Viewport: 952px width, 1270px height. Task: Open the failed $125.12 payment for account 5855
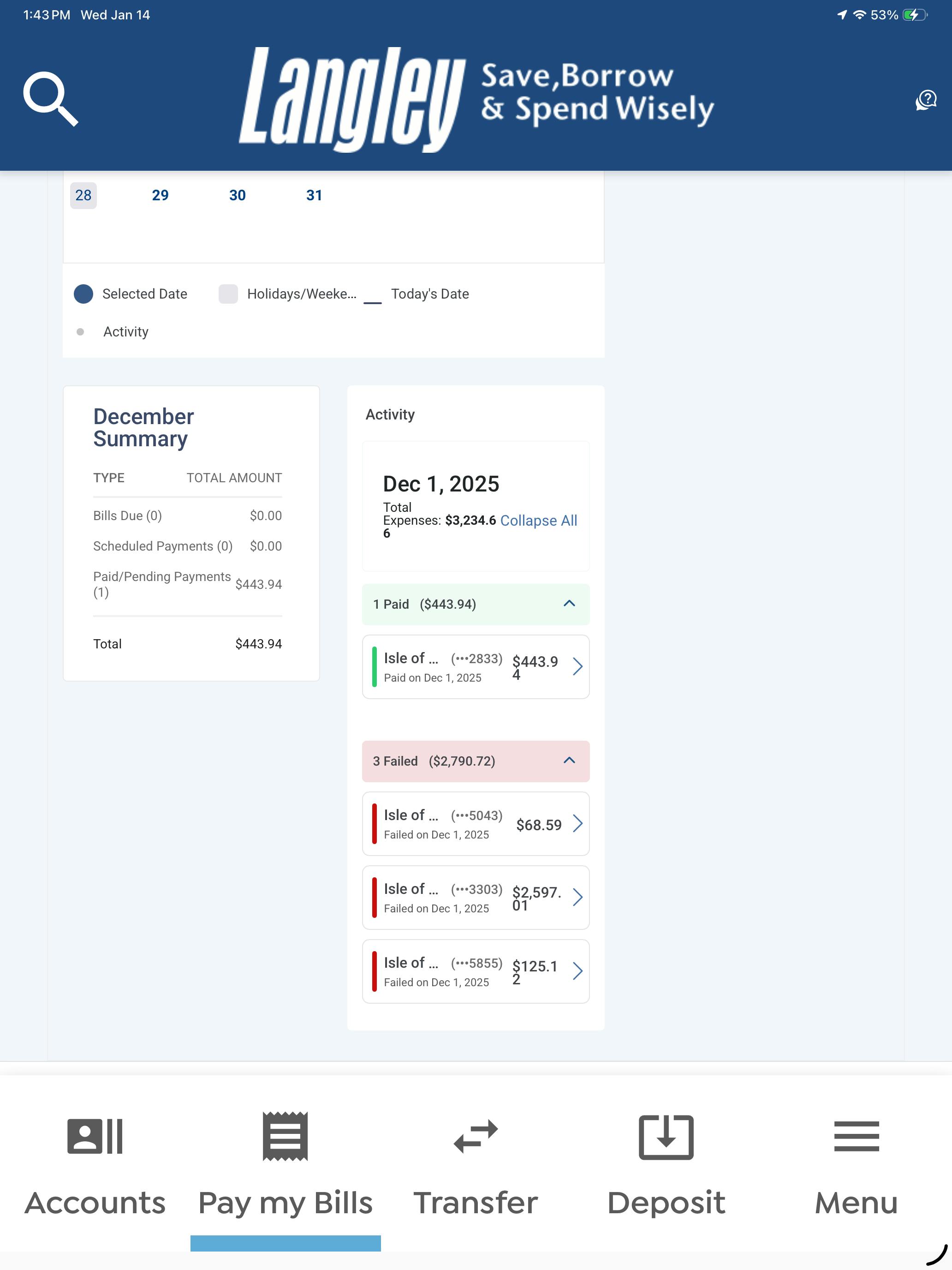[475, 971]
